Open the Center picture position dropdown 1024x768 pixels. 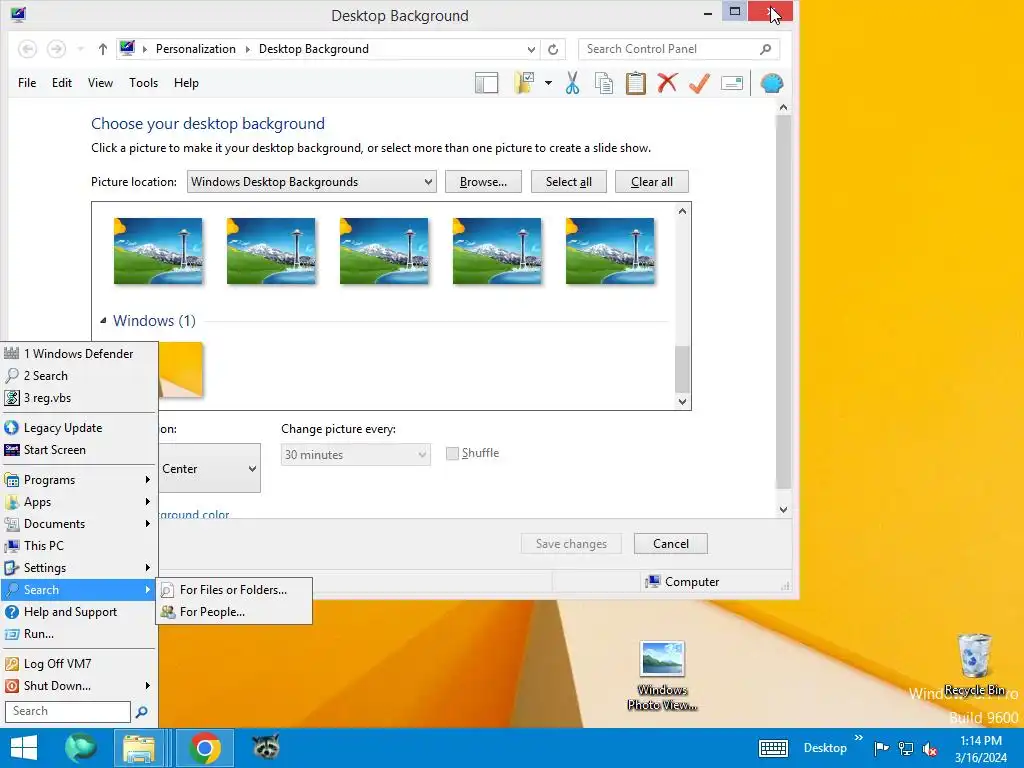pos(209,468)
